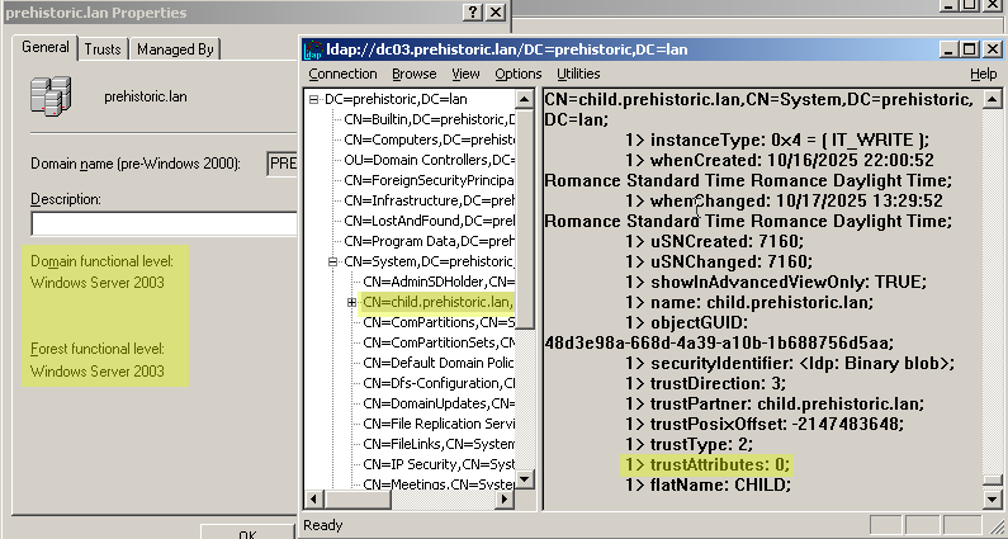Click the LDP application icon in title bar
The width and height of the screenshot is (1008, 540).
click(x=313, y=50)
